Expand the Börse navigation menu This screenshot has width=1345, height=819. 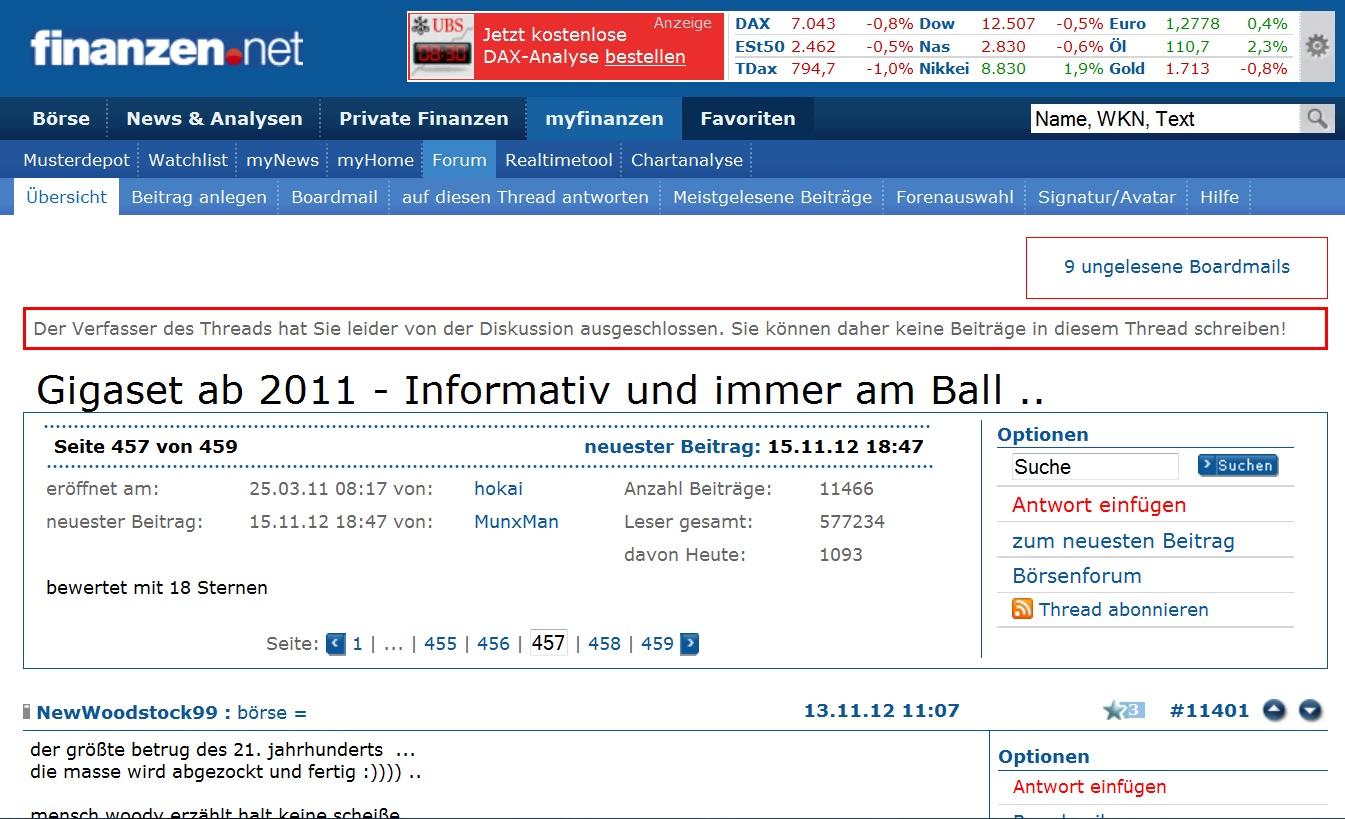coord(61,118)
